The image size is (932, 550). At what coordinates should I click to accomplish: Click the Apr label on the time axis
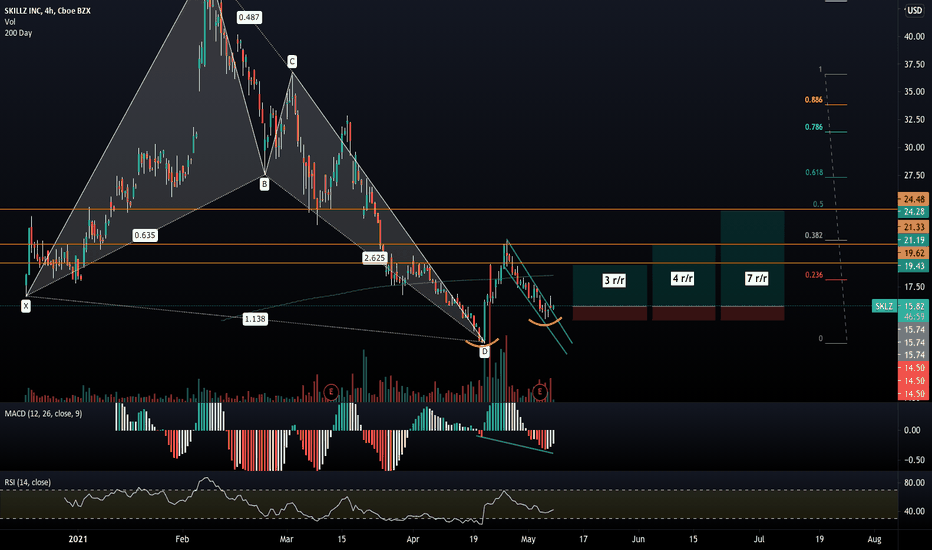[413, 539]
